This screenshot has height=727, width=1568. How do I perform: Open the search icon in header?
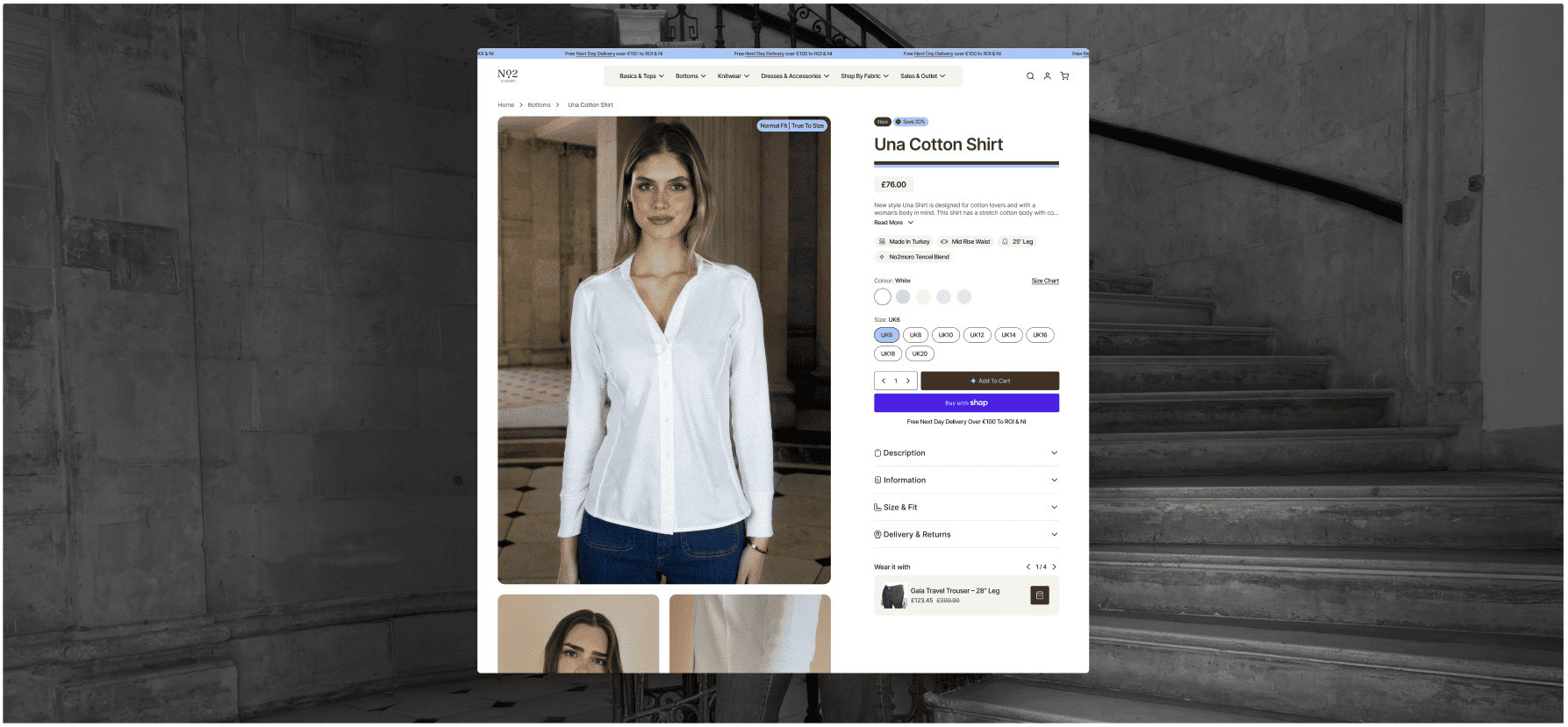[x=1030, y=76]
